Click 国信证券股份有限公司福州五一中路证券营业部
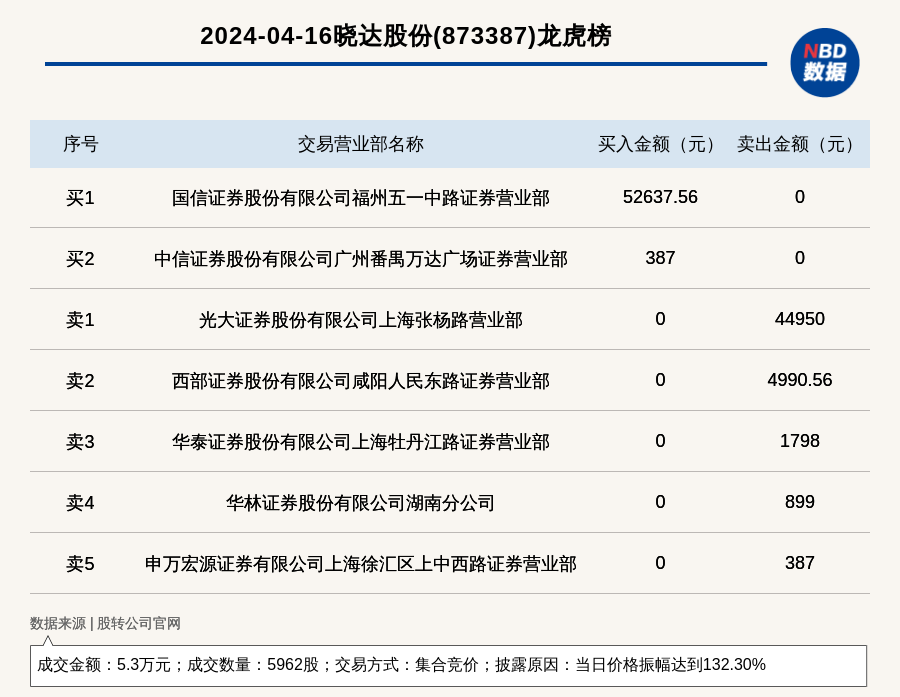Image resolution: width=900 pixels, height=697 pixels. click(x=360, y=198)
